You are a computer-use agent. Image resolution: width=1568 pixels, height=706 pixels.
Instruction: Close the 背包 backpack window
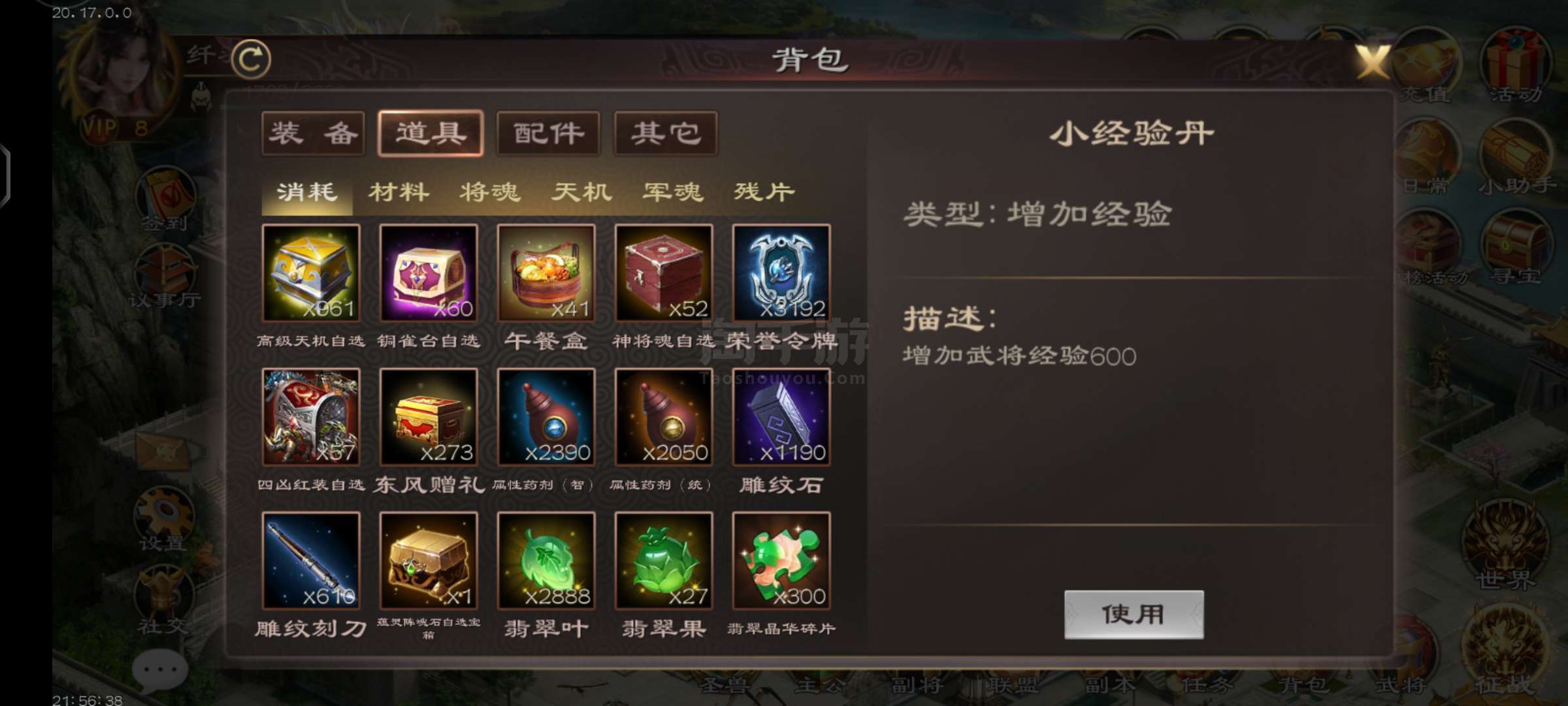click(x=1372, y=62)
